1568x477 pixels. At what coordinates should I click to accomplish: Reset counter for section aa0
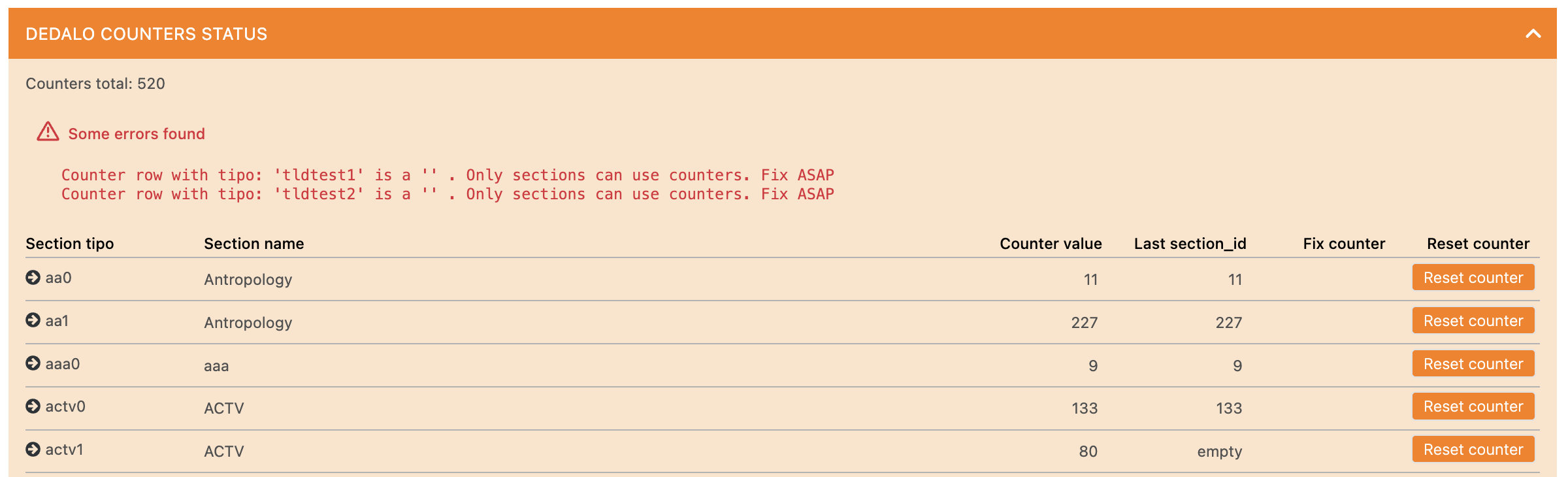click(x=1473, y=277)
